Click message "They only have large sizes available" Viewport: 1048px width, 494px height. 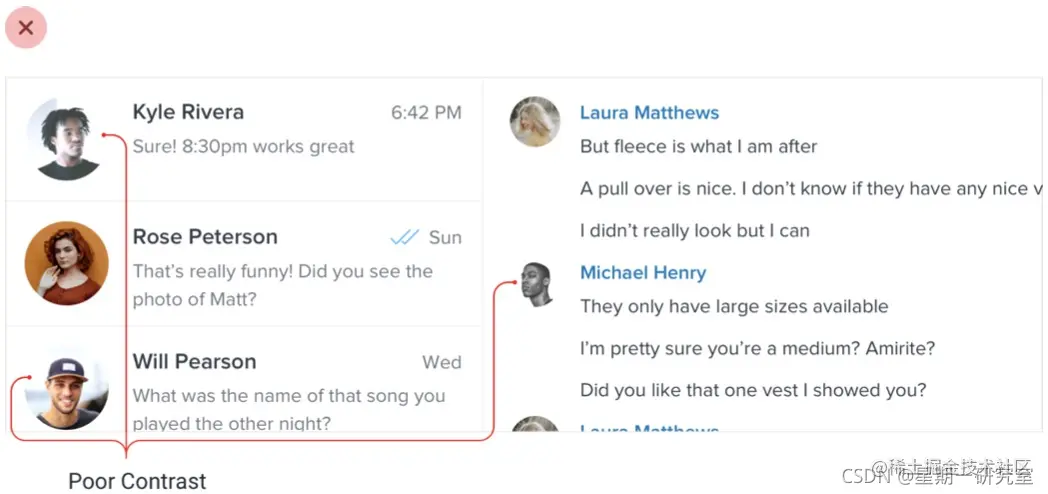click(734, 307)
